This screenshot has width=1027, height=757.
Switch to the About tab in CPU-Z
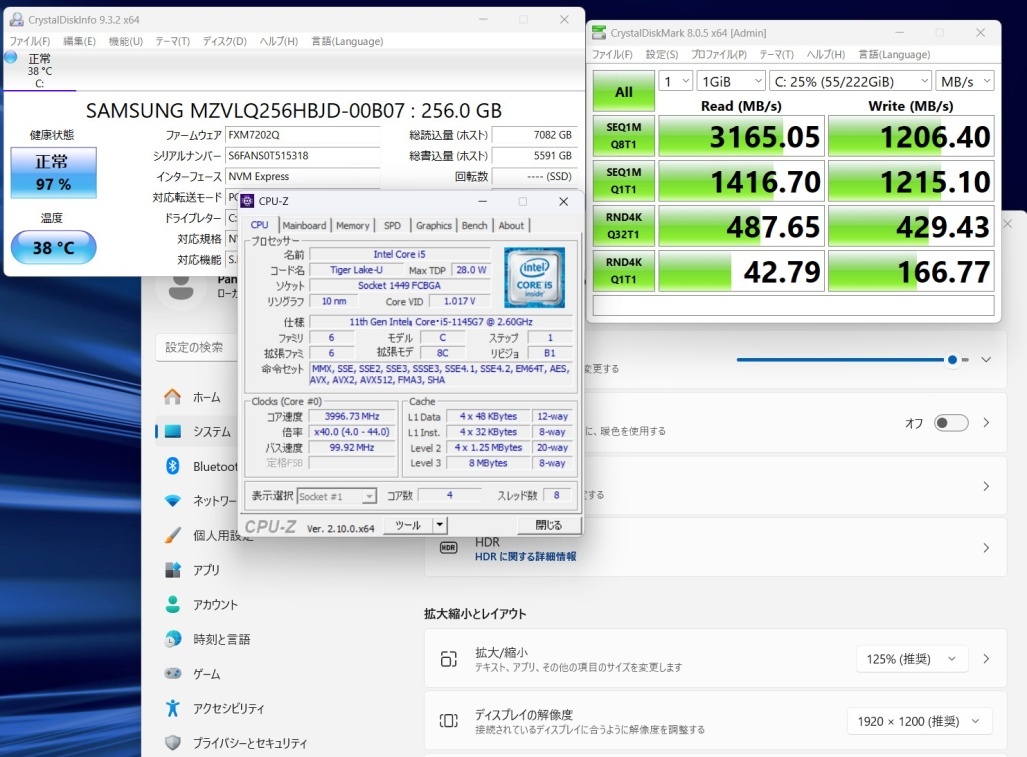click(511, 225)
